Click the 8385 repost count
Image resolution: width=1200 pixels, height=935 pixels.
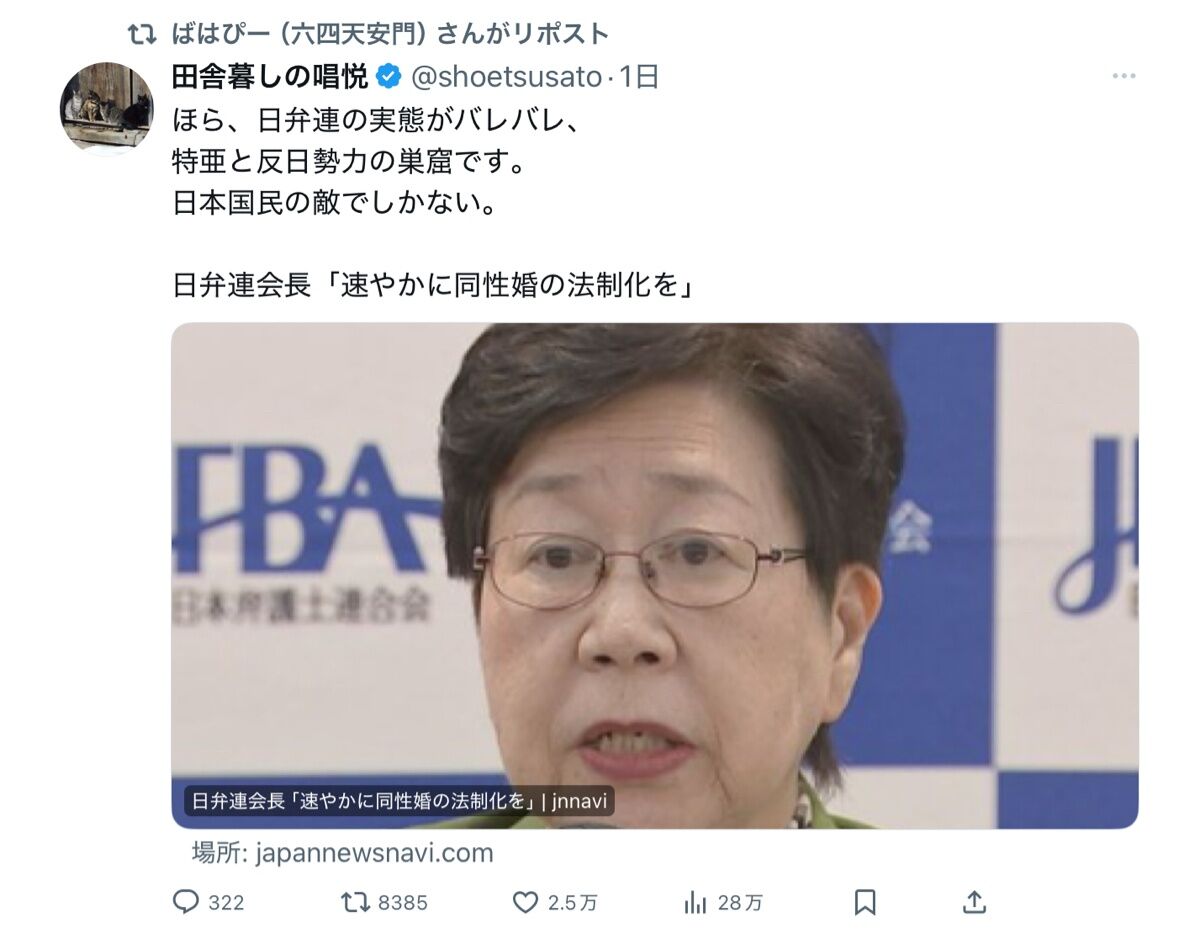coord(403,903)
